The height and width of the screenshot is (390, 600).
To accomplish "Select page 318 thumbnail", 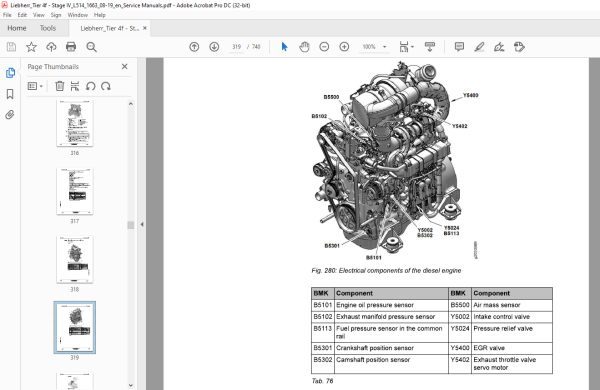I will (75, 259).
